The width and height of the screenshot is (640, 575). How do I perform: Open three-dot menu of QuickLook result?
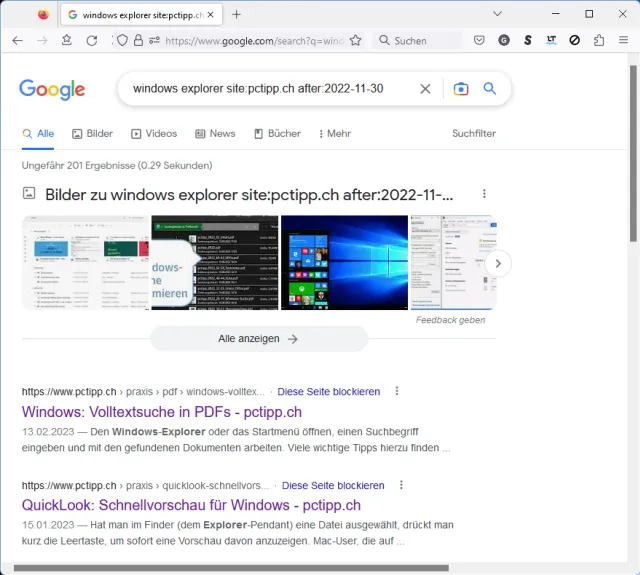tap(401, 485)
